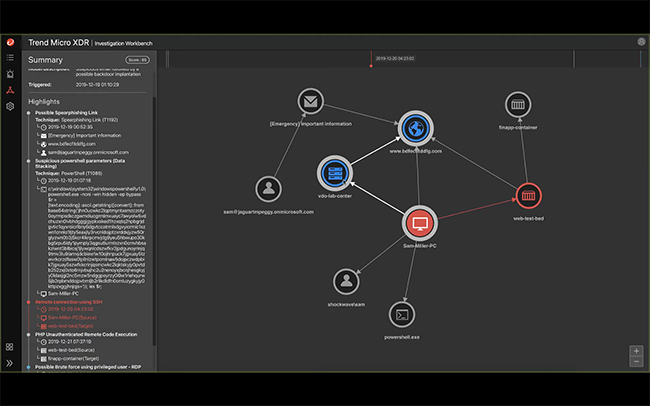Click the Trend Micro logo icon
Viewport: 650px width, 406px height.
10,42
